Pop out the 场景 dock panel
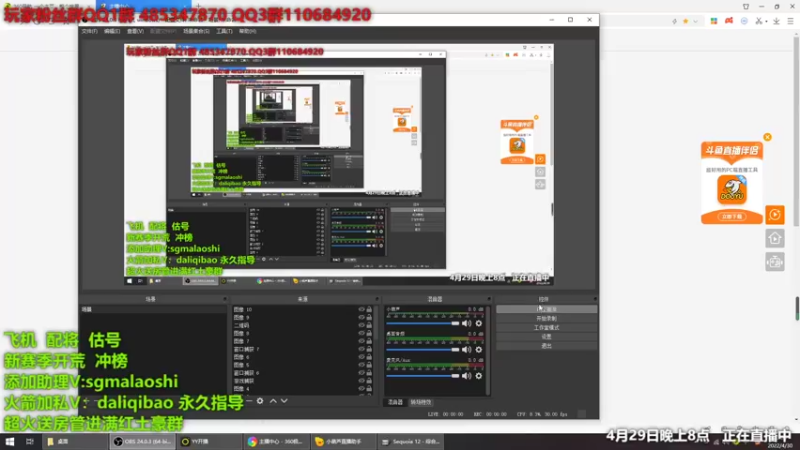The image size is (800, 450). click(x=224, y=299)
